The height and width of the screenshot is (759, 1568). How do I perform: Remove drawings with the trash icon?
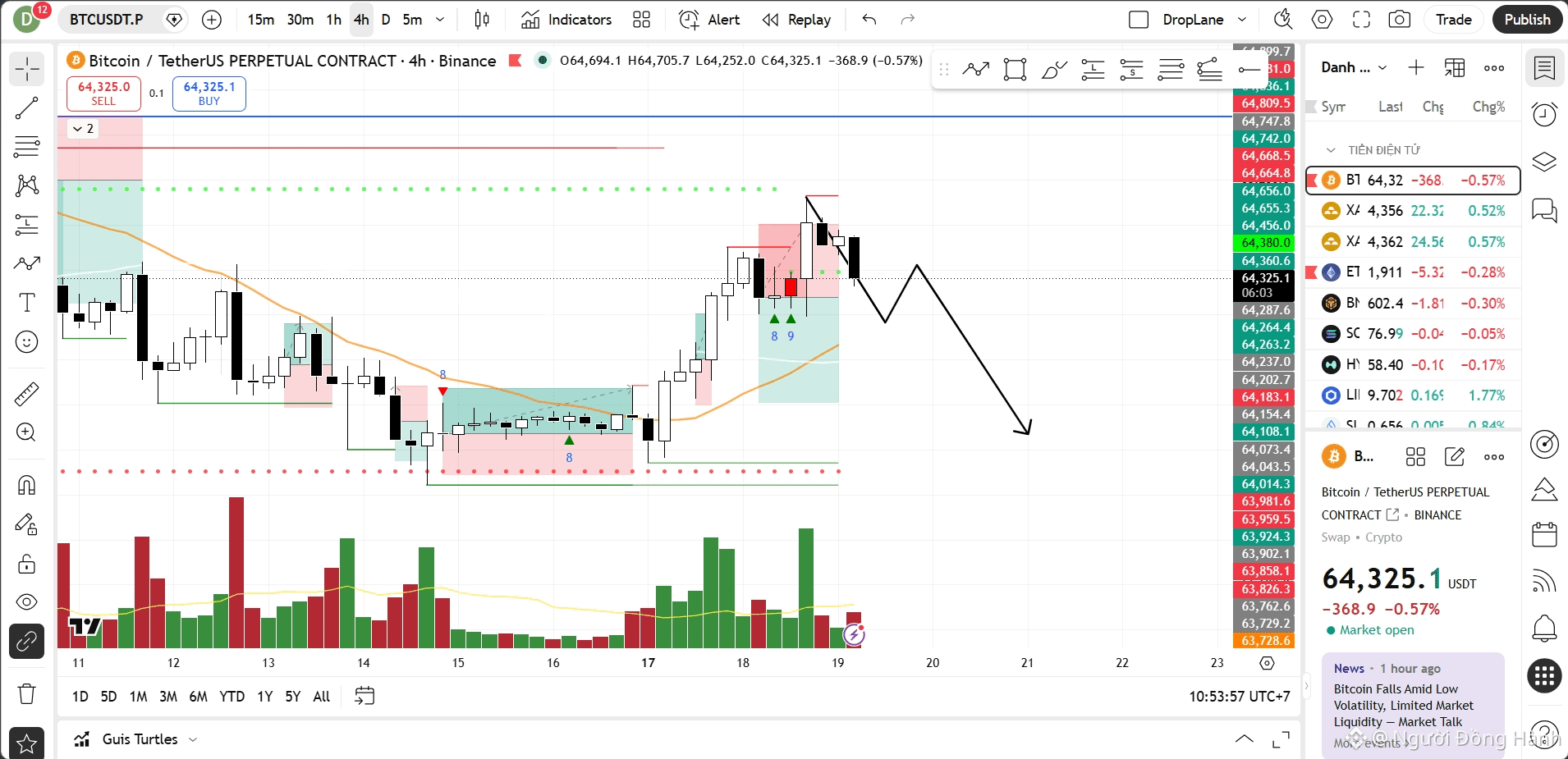(27, 694)
